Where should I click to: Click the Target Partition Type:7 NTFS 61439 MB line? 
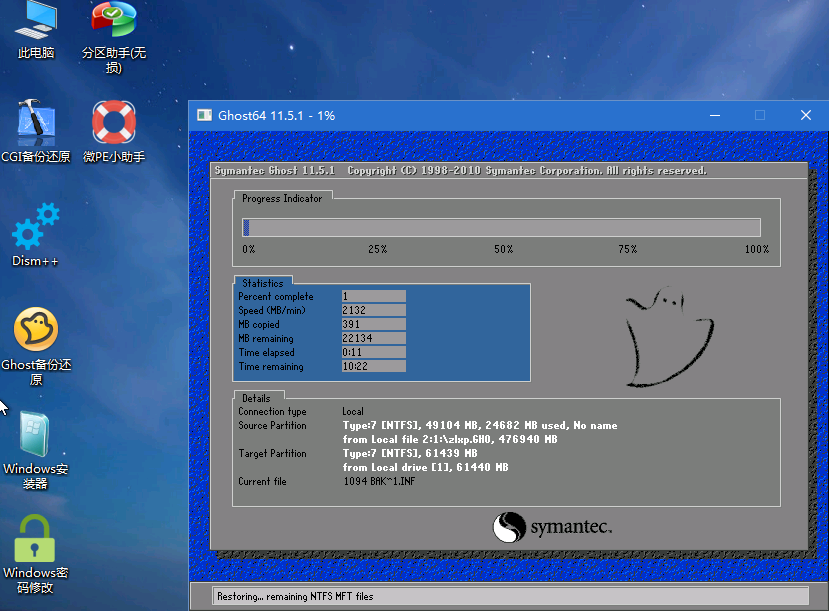point(410,453)
